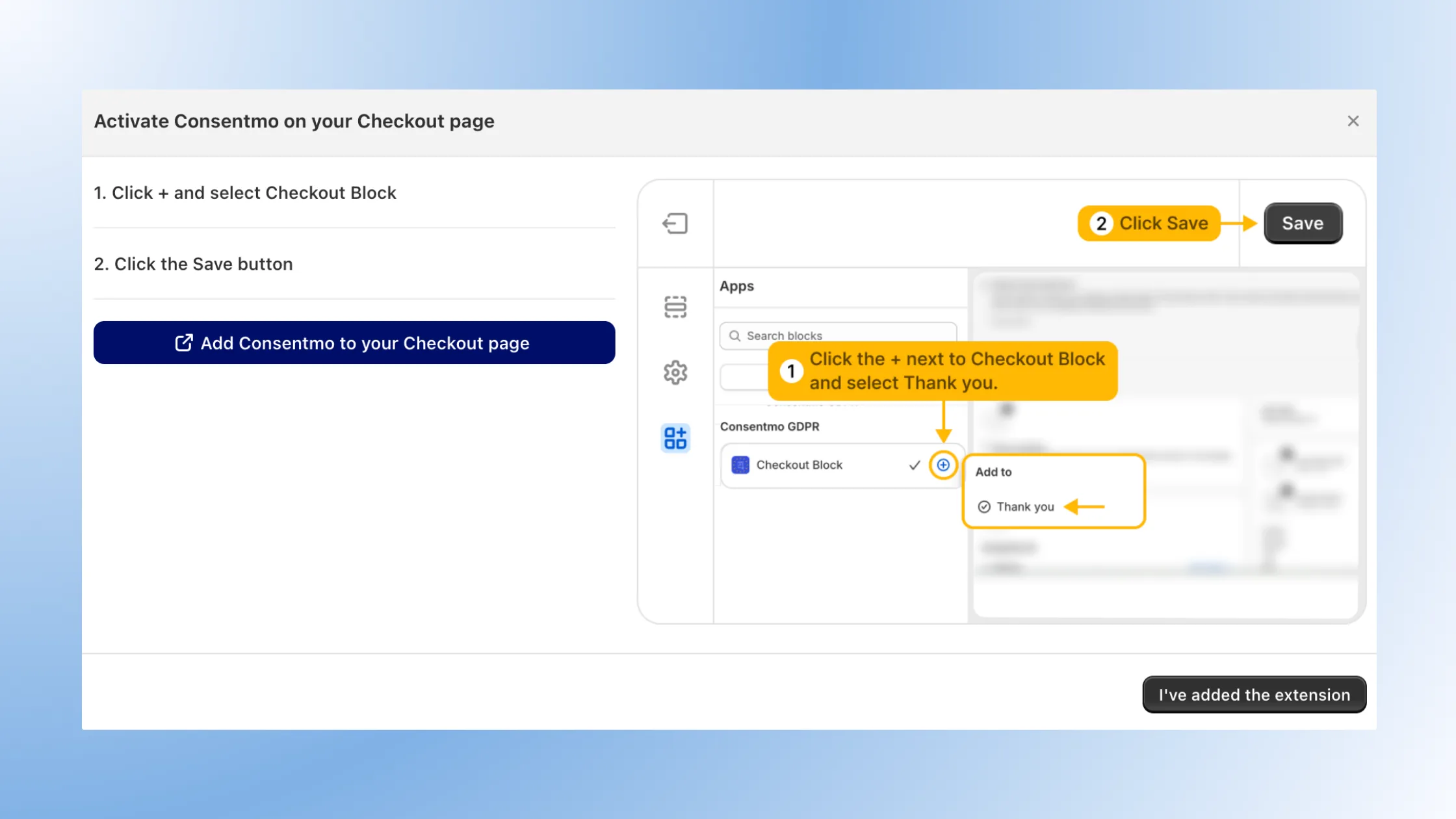The image size is (1456, 819).
Task: Click the I've added the extension button
Action: 1253,694
